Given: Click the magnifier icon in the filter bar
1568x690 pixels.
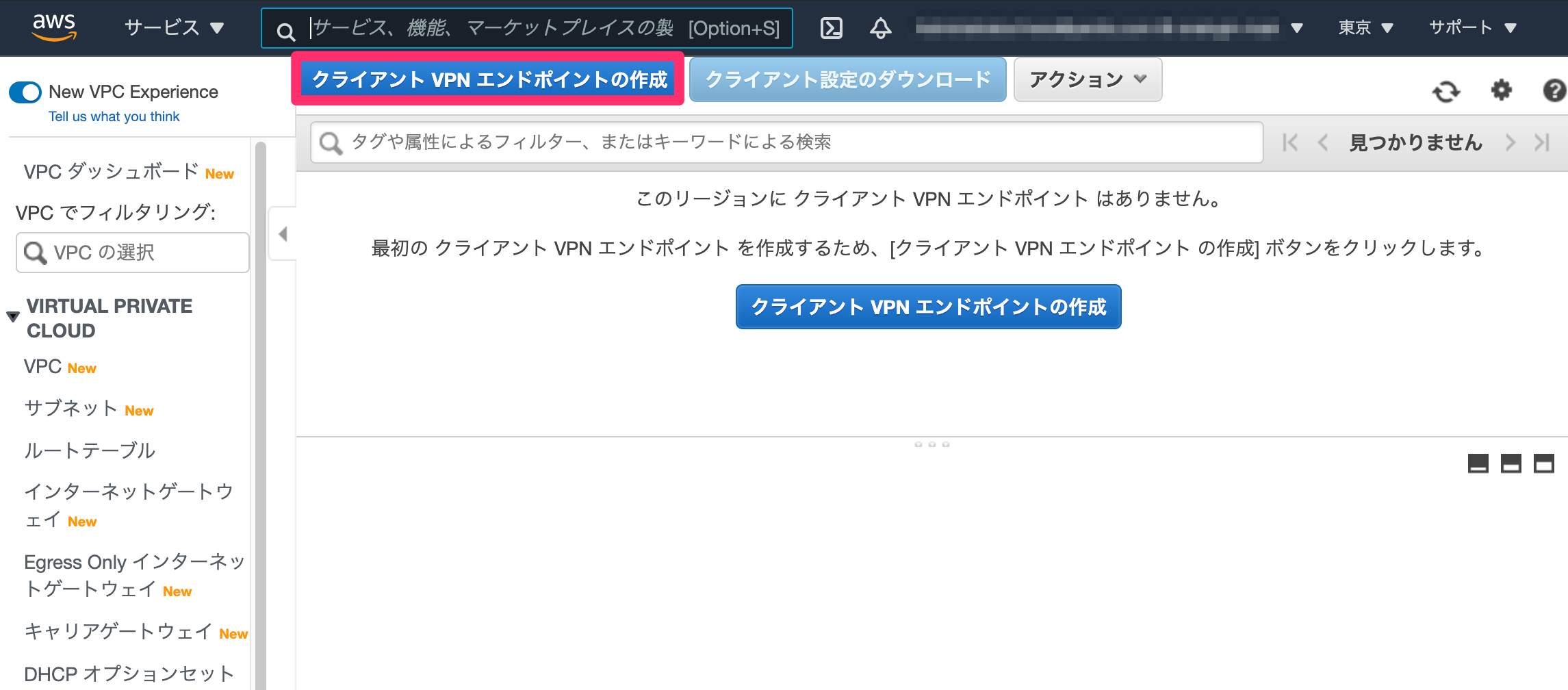Looking at the screenshot, I should pos(331,143).
